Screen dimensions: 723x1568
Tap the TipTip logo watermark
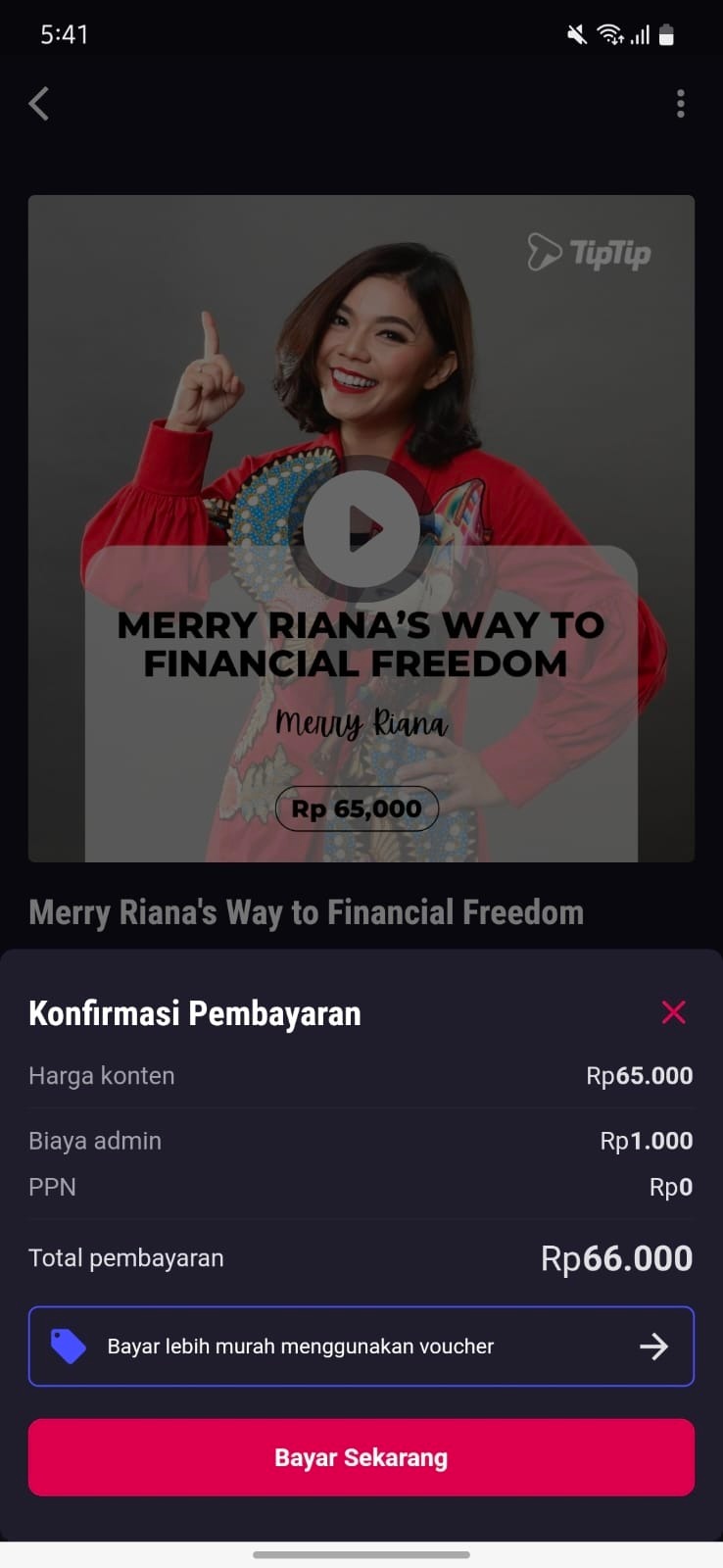589,253
